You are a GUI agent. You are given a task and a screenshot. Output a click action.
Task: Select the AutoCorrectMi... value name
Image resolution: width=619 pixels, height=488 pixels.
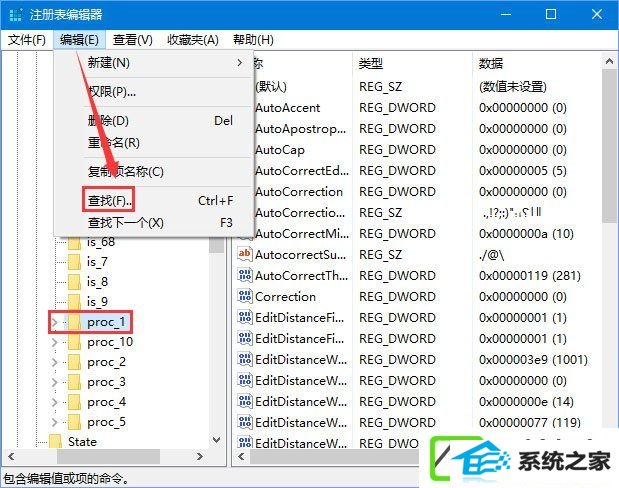[302, 233]
